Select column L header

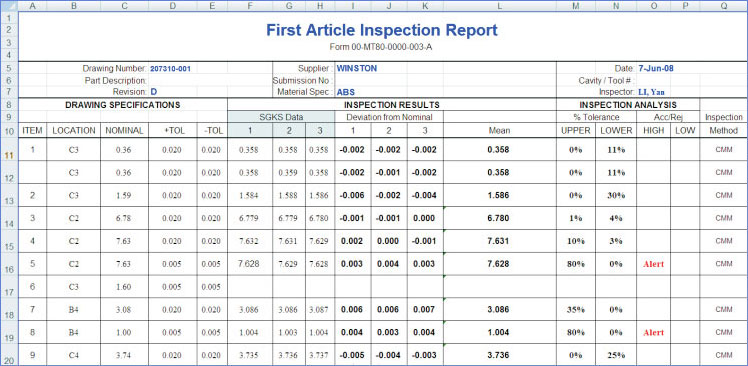(499, 6)
